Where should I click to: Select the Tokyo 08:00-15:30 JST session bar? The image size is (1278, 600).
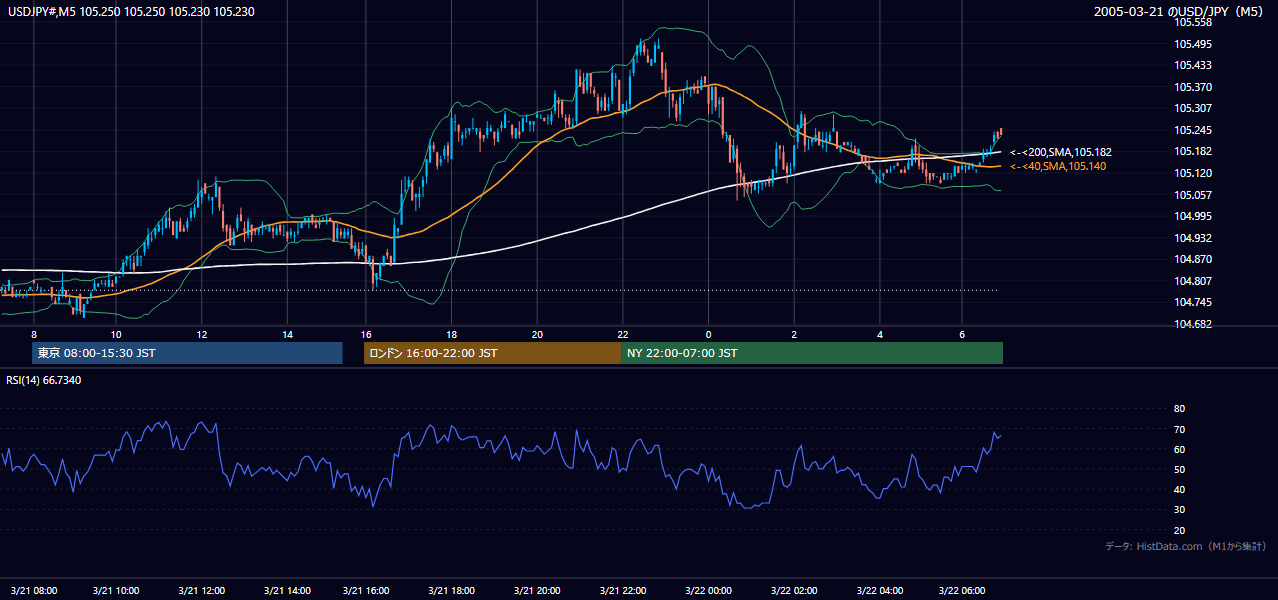[x=187, y=353]
